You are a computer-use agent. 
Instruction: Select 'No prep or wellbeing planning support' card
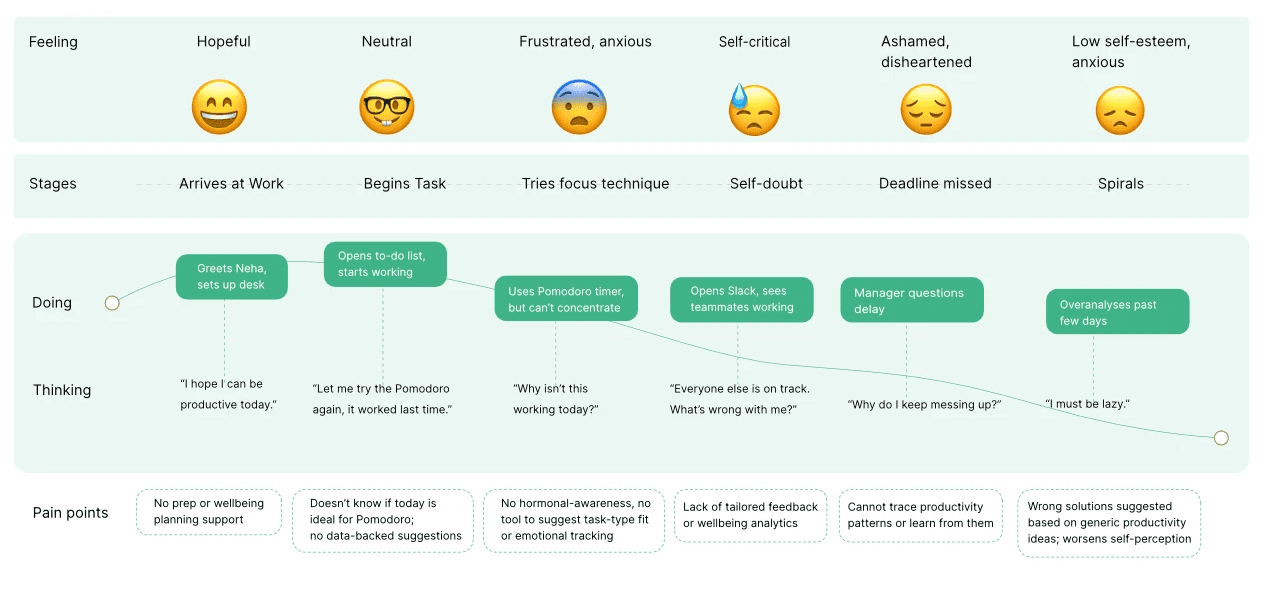tap(209, 512)
